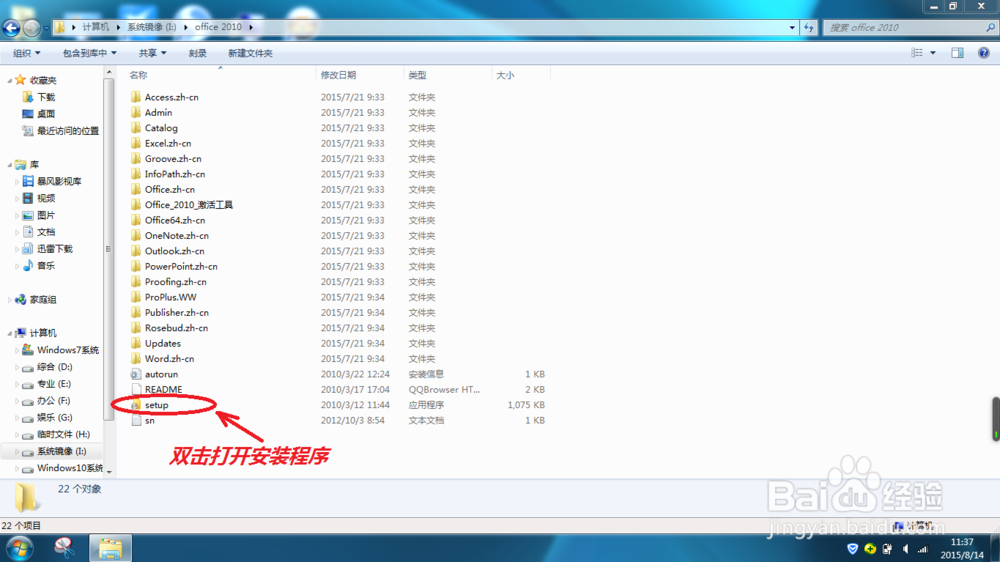This screenshot has height=562, width=1000.
Task: Click 系统镜像 (I:) in the breadcrumb
Action: click(x=152, y=27)
